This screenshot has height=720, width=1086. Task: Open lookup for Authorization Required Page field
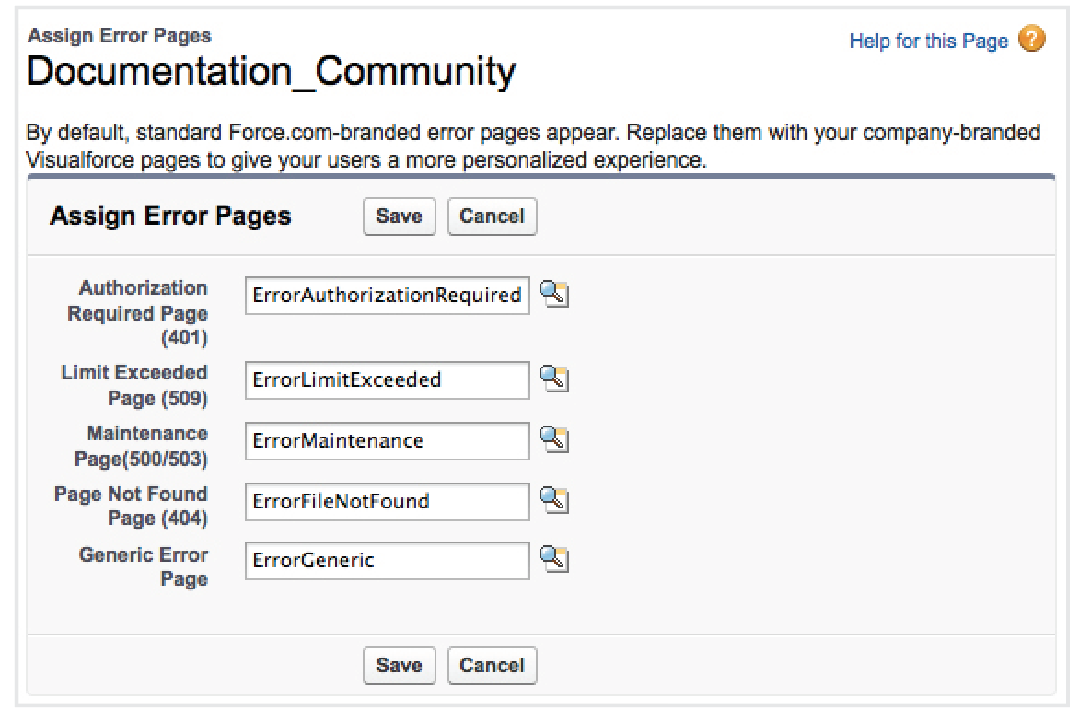(x=554, y=294)
